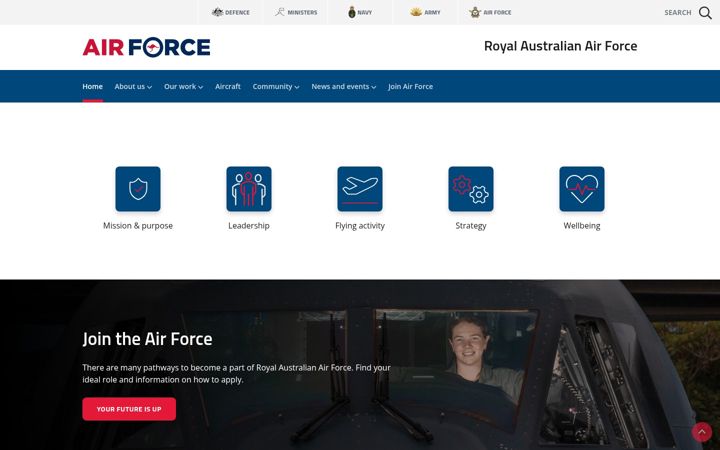Open the Strategy gears tile
Viewport: 720px width, 450px height.
tap(471, 189)
